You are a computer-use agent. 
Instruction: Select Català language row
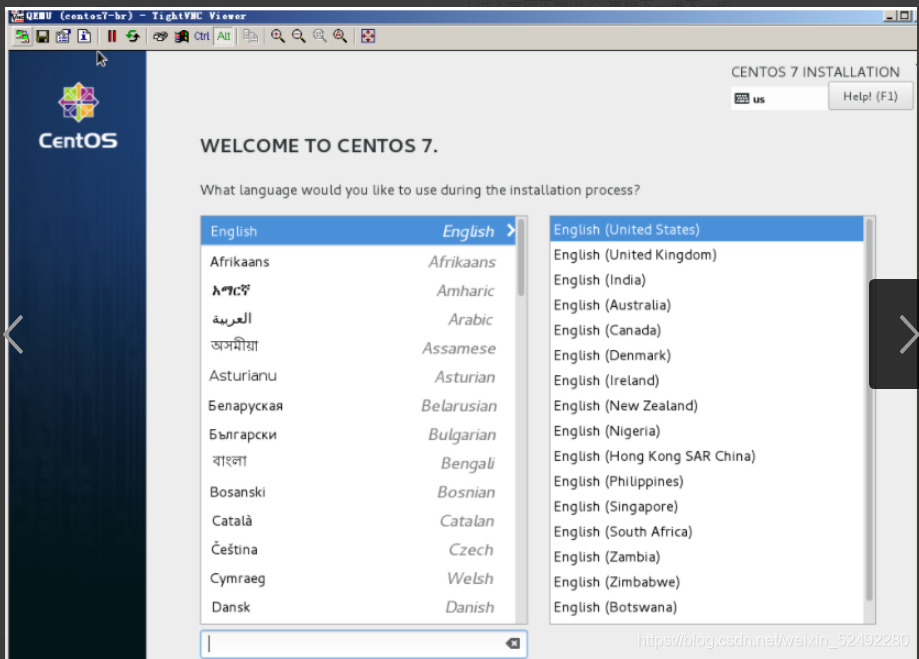coord(358,520)
